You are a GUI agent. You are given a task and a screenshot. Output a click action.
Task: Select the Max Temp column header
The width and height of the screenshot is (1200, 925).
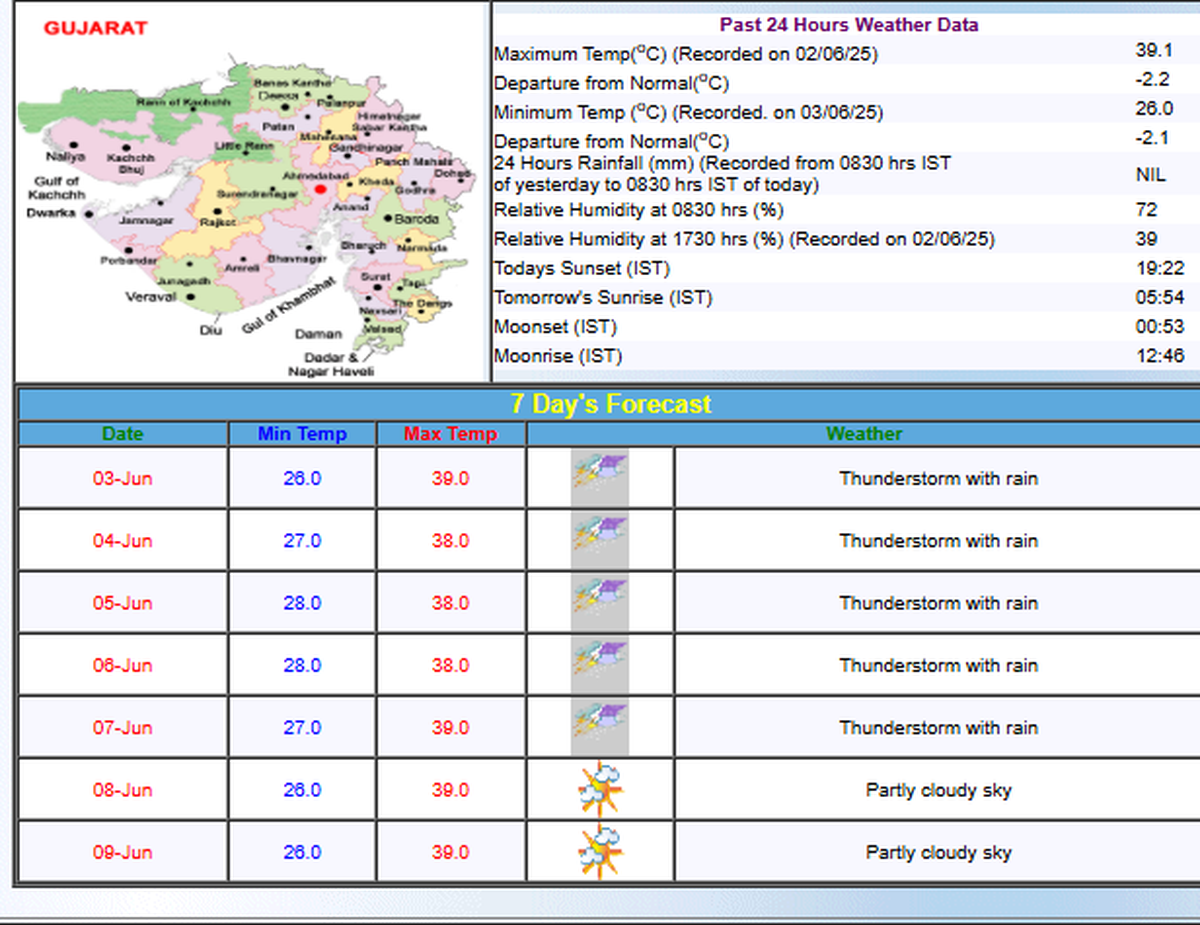pos(450,434)
